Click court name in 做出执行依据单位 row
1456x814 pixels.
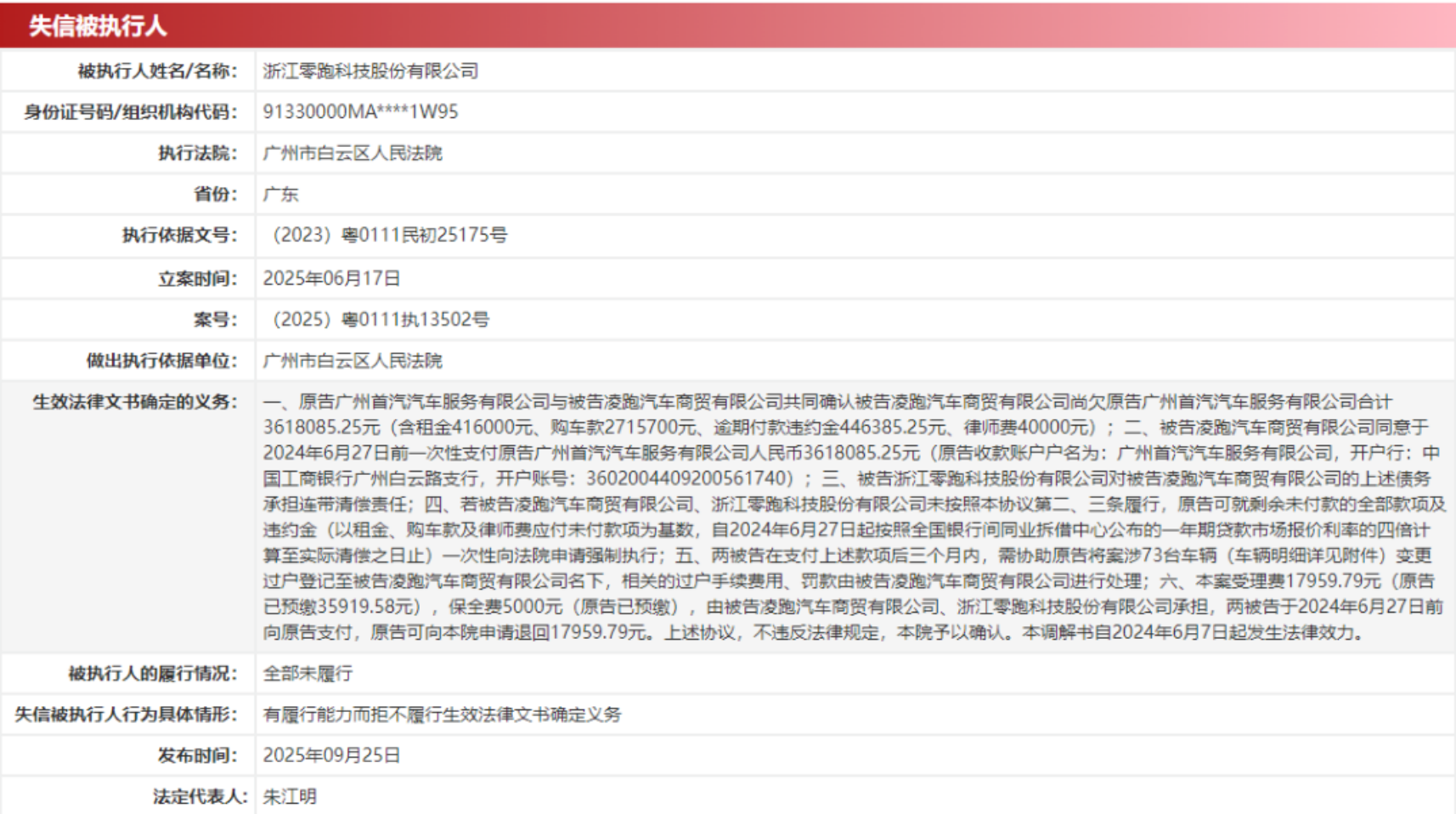(353, 360)
